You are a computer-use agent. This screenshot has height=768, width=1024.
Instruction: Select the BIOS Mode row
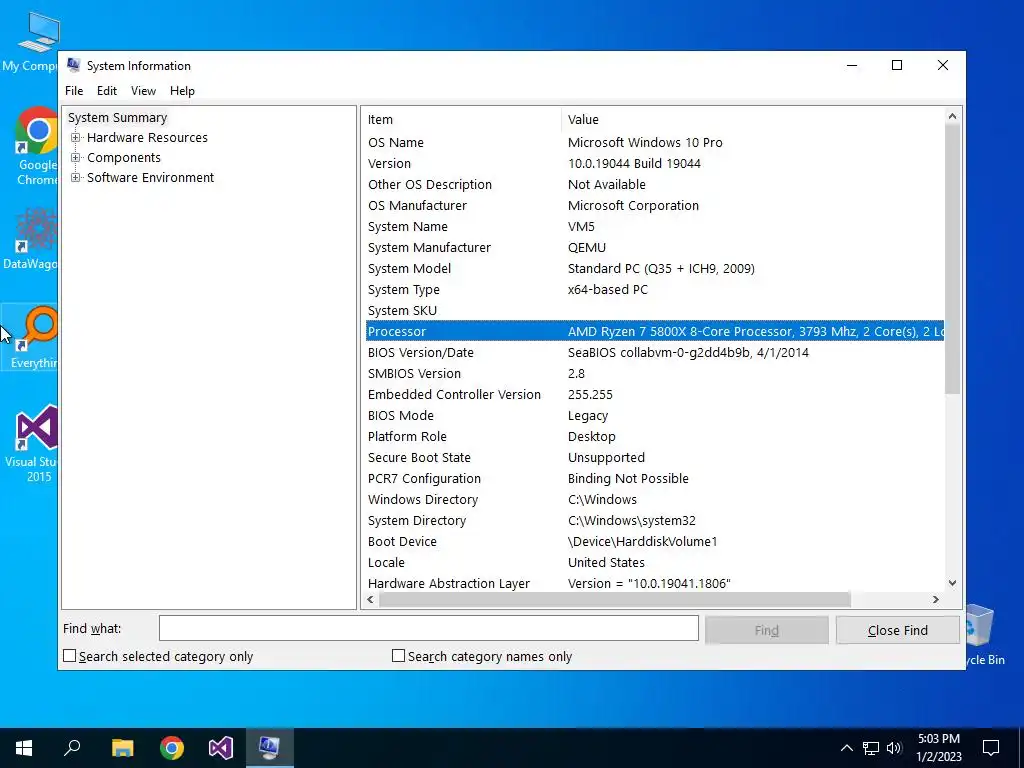coord(654,415)
